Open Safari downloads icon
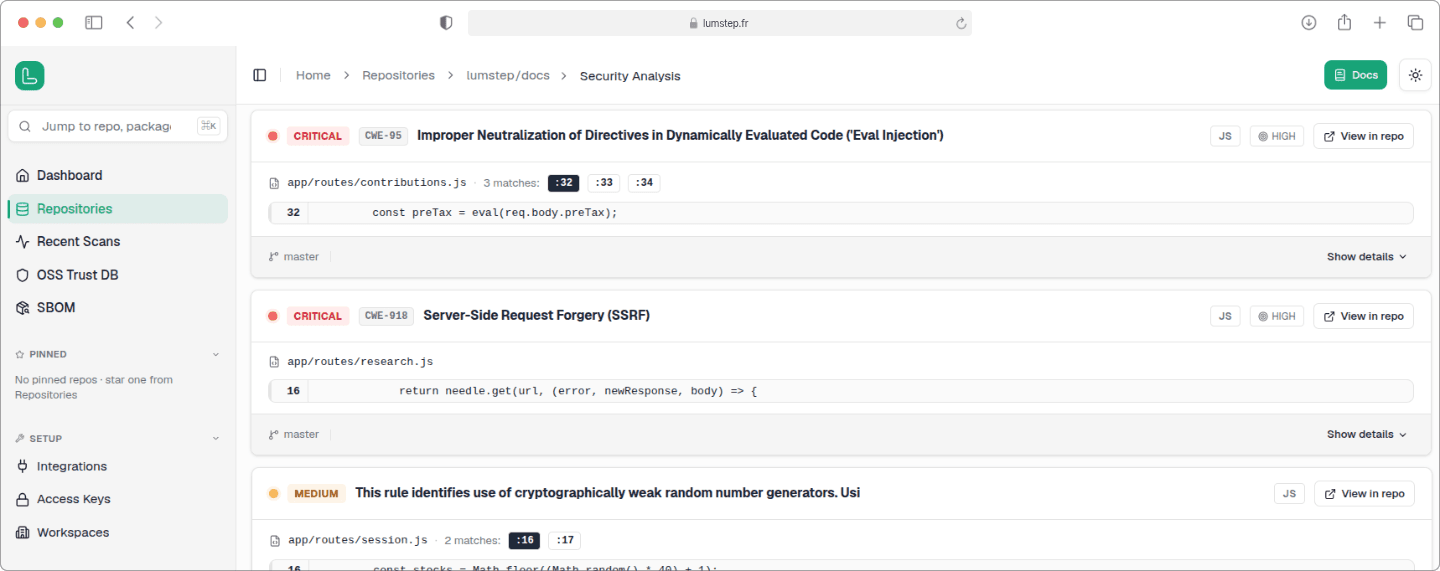The image size is (1440, 571). (x=1309, y=22)
